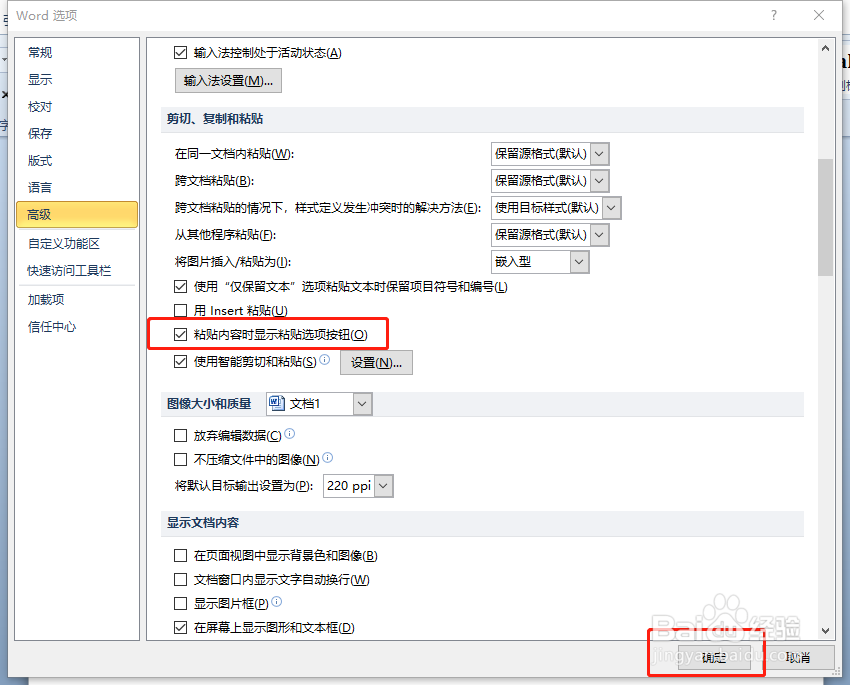850x685 pixels.
Task: Select 常规 category in sidebar
Action: click(x=77, y=53)
